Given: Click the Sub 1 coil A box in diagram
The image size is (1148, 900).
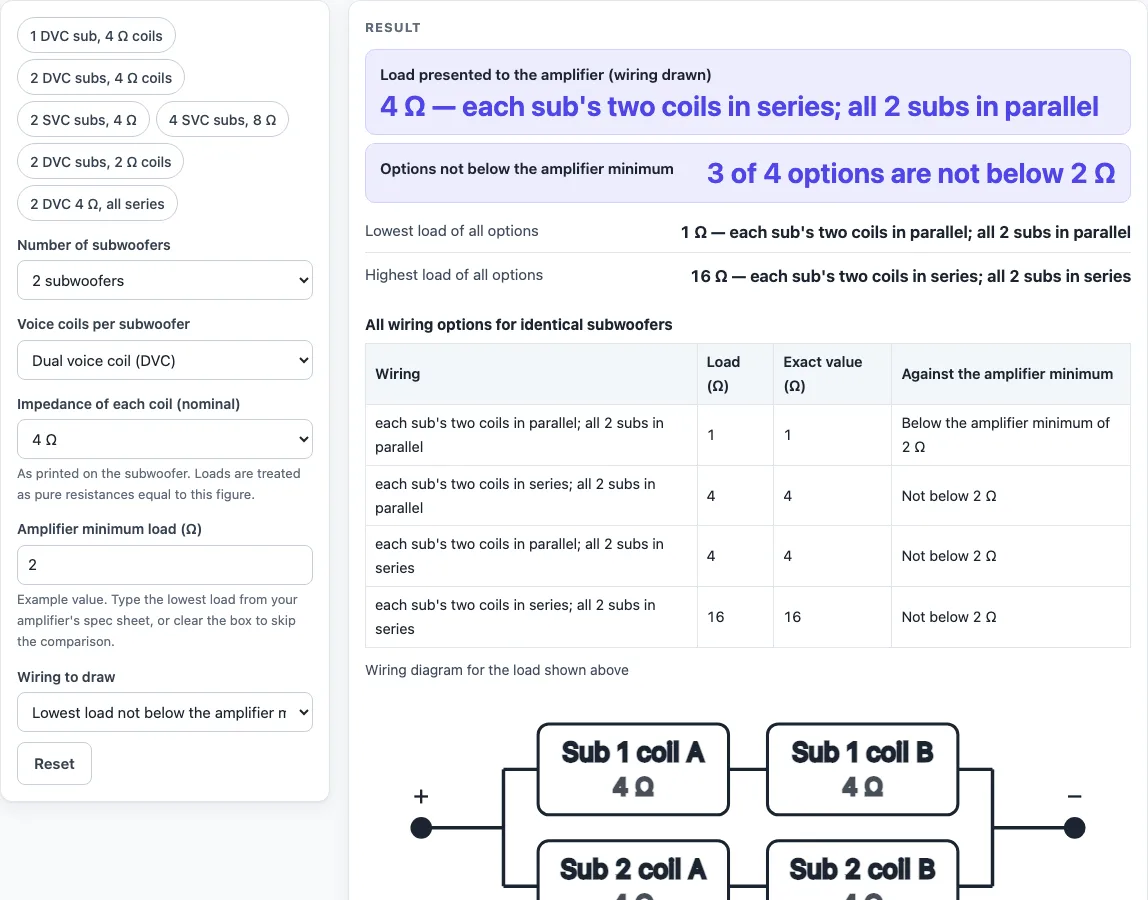Looking at the screenshot, I should tap(633, 769).
